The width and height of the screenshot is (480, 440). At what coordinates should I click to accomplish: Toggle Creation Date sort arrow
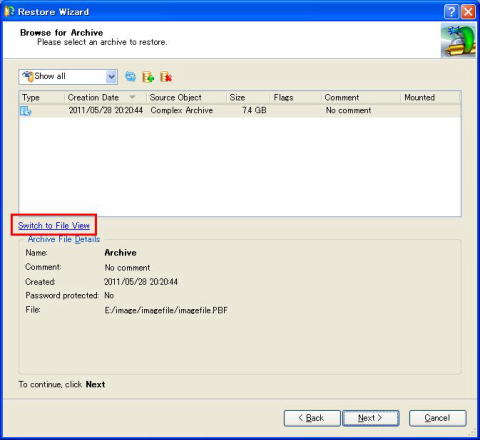132,97
